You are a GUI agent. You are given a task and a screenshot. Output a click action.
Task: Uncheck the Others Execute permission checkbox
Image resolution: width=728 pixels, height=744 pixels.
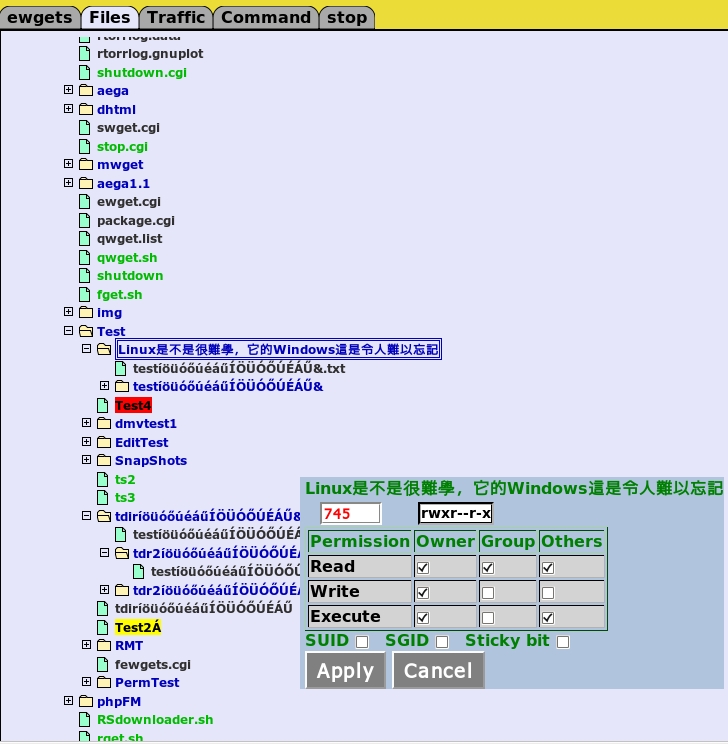click(x=548, y=617)
